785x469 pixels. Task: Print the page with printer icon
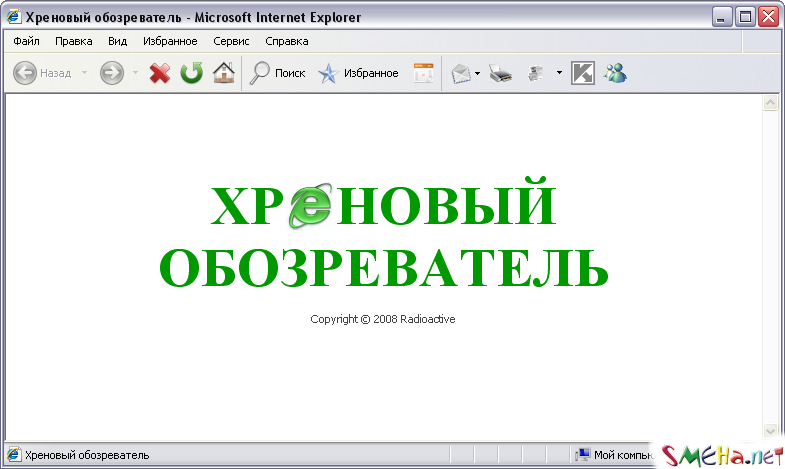500,73
